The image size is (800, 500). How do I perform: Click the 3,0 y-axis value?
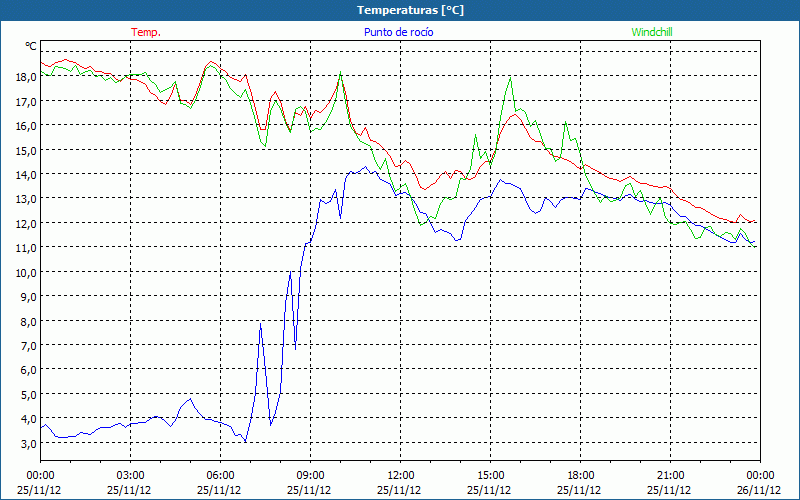point(29,443)
